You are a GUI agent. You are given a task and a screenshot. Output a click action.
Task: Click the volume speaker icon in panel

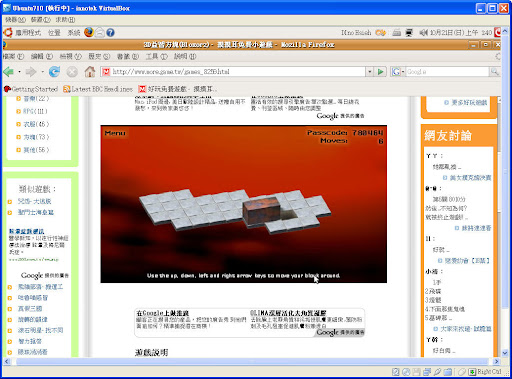pyautogui.click(x=423, y=32)
